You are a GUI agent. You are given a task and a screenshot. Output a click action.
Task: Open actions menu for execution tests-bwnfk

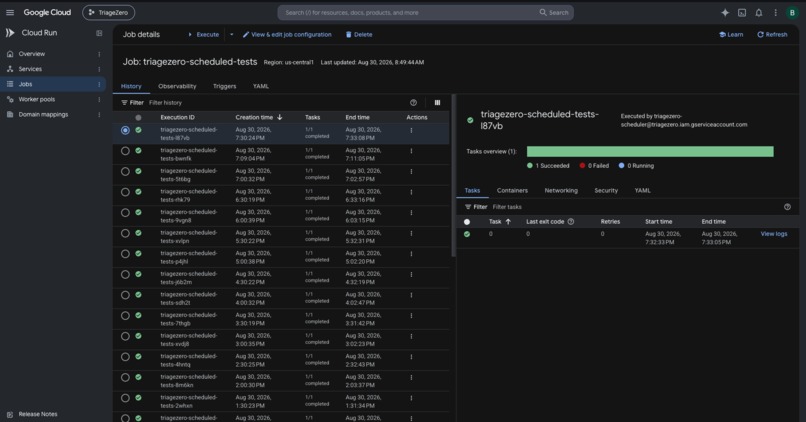pos(411,151)
